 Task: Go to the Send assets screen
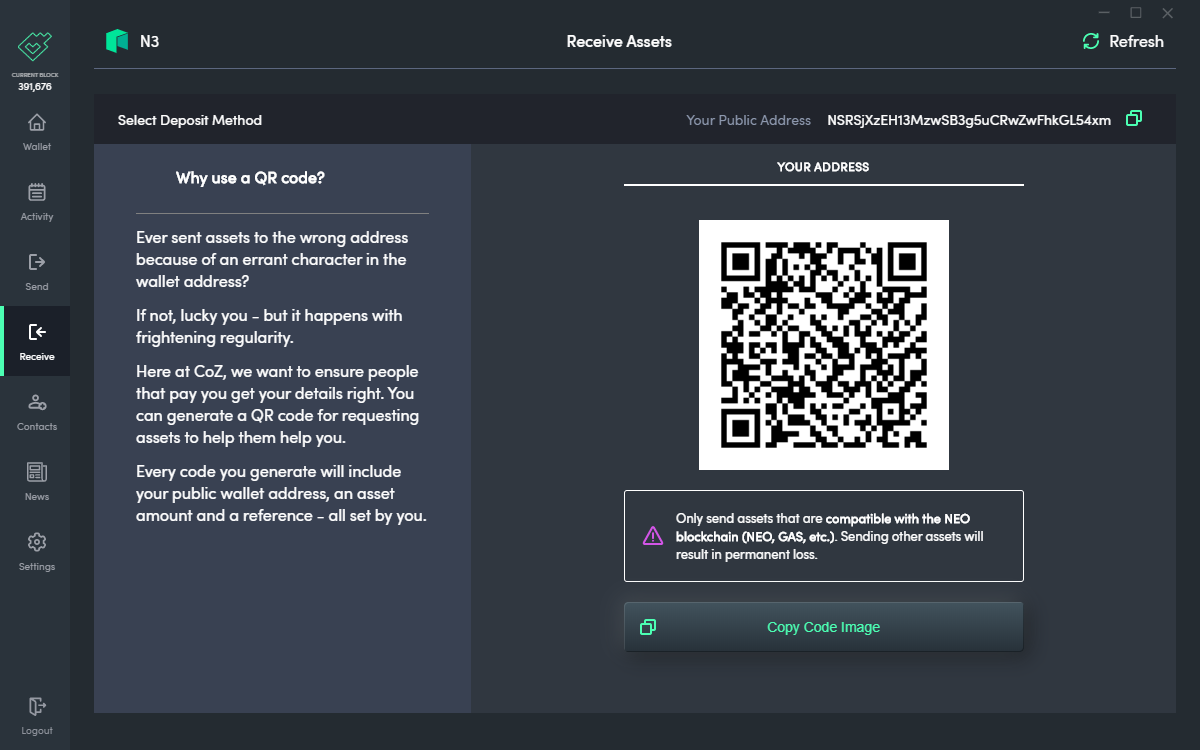tap(36, 270)
